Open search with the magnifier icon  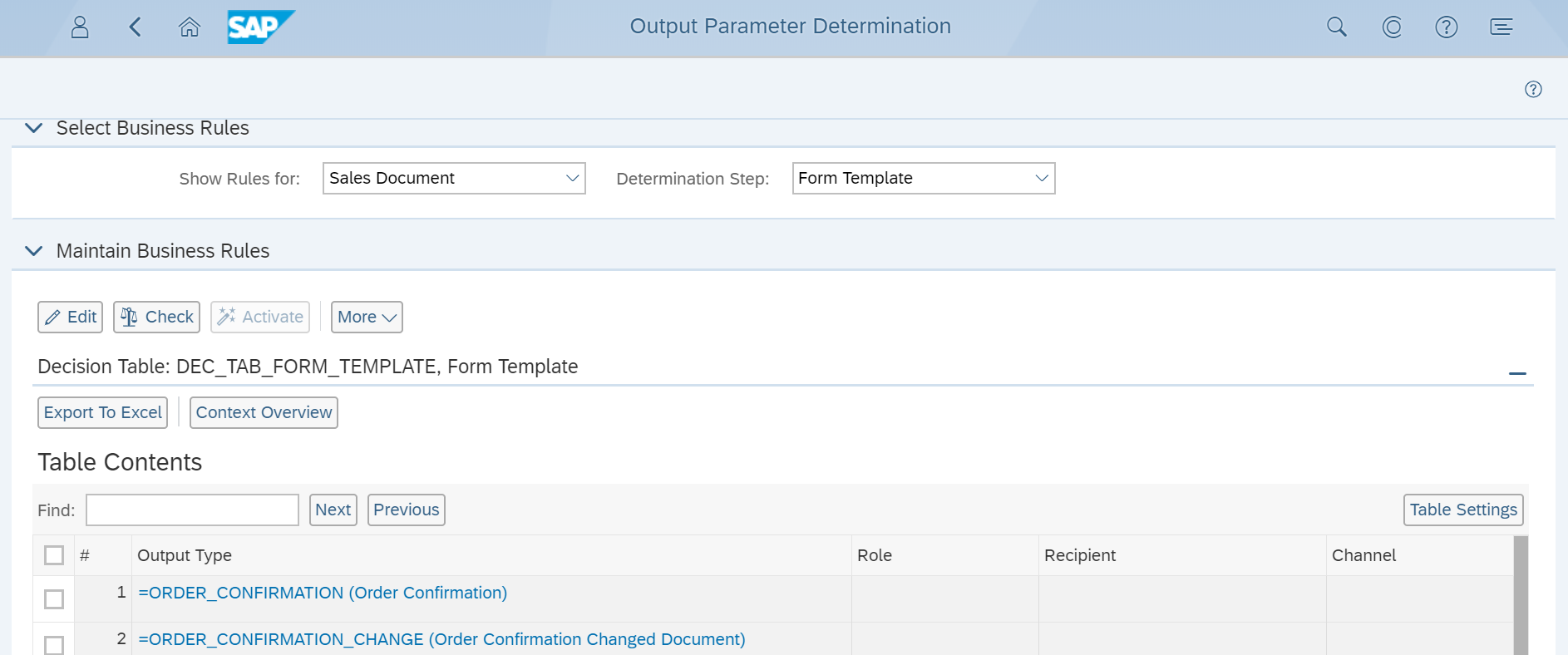click(1337, 27)
